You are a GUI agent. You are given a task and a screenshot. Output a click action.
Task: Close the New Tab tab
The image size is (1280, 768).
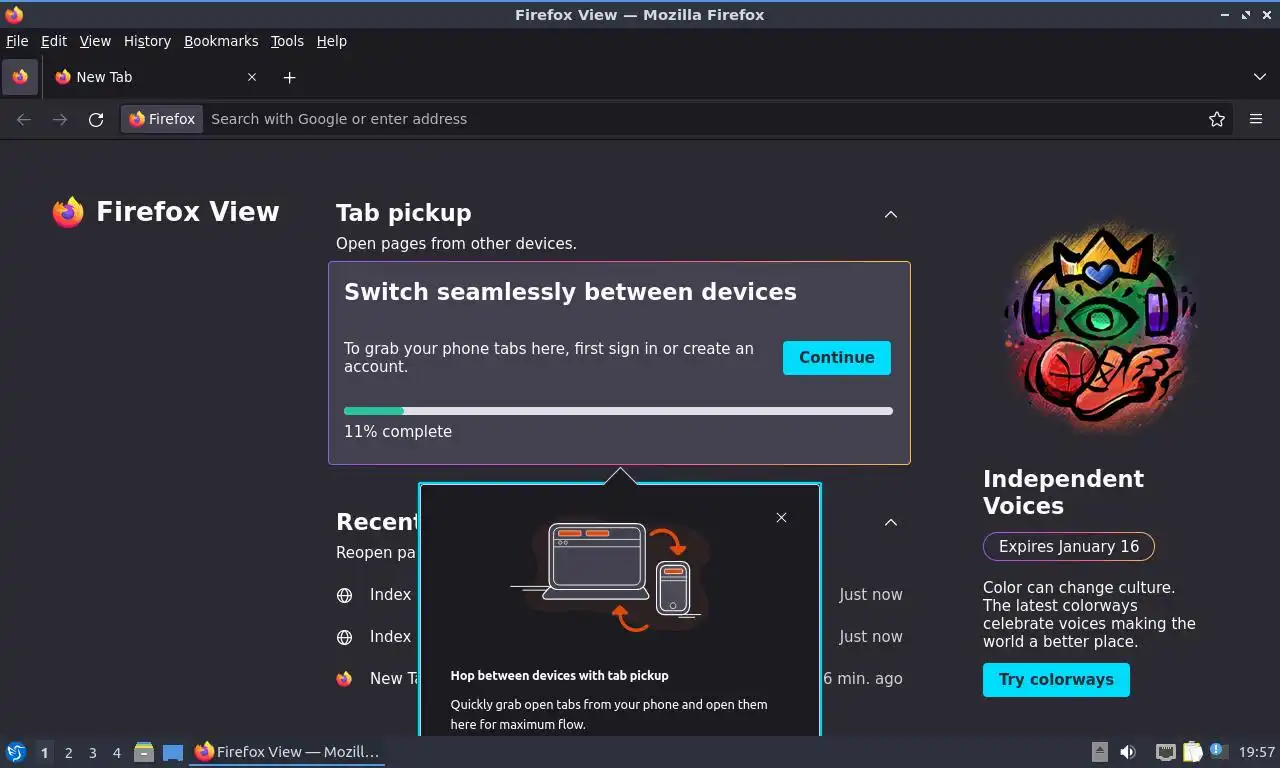[x=252, y=77]
